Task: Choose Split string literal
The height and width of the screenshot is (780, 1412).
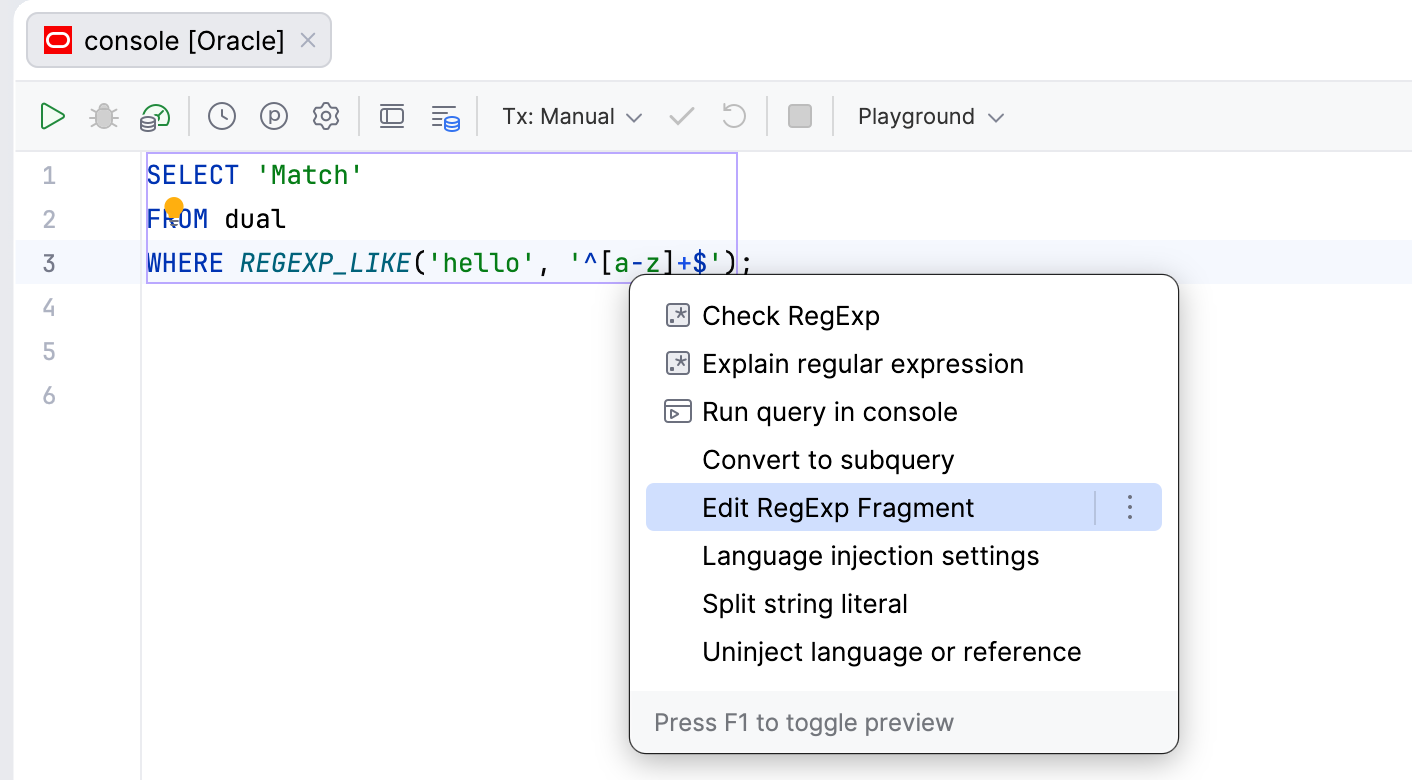Action: coord(904,604)
